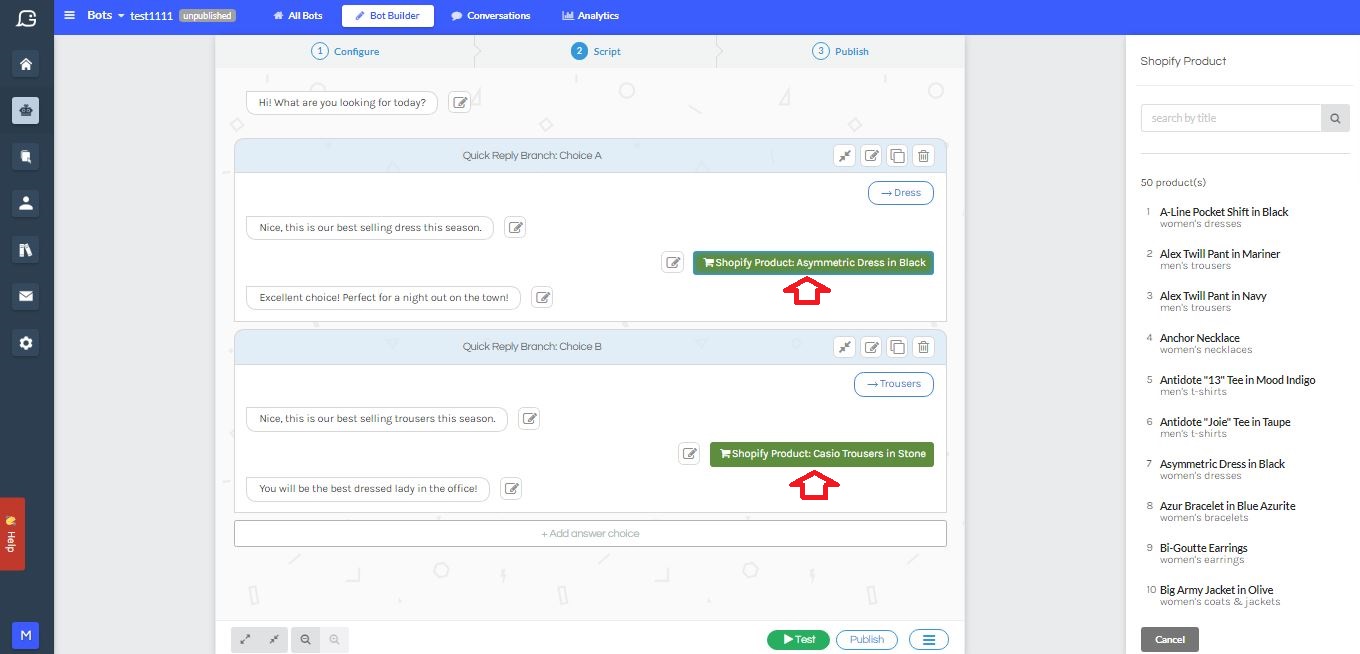Select Alex Twill Pant in Navy
The image size is (1360, 654).
(1213, 296)
